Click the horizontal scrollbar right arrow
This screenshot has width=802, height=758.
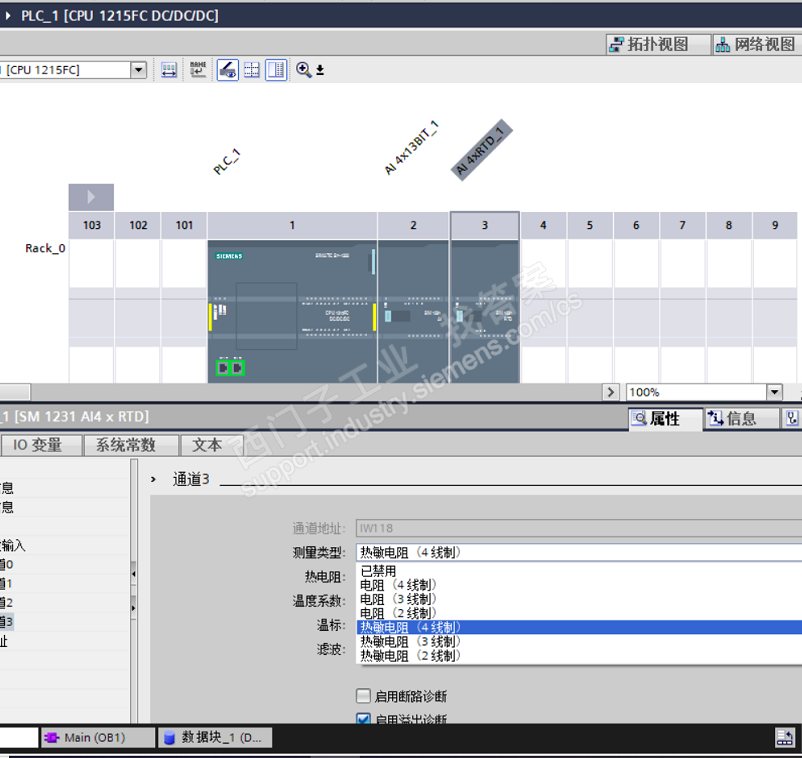pyautogui.click(x=610, y=392)
